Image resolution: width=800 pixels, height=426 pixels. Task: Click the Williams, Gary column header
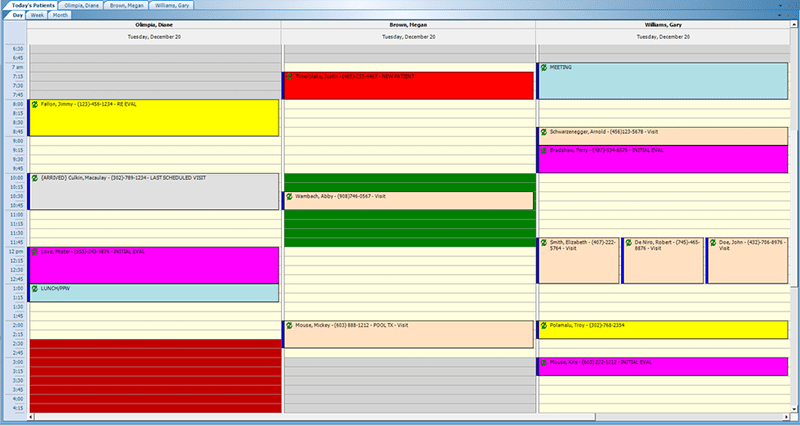(663, 25)
